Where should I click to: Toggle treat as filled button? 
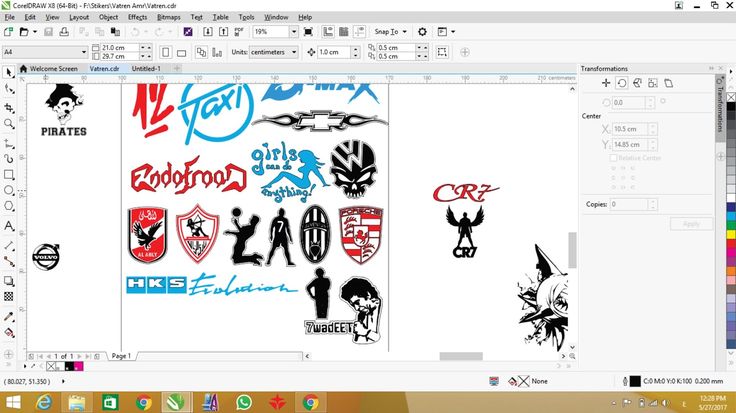coord(442,52)
